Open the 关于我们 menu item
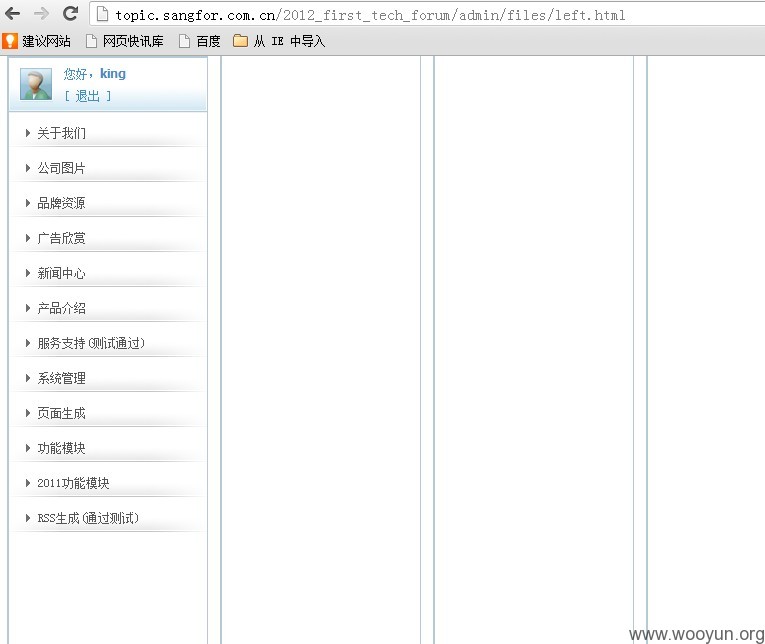 (x=61, y=133)
